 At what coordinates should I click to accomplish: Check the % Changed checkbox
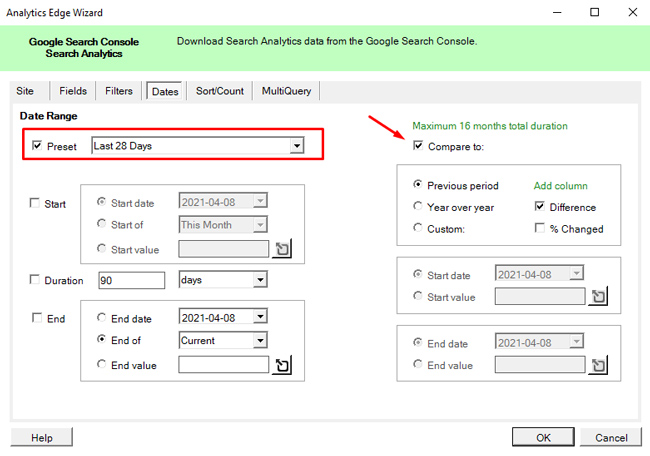point(540,228)
